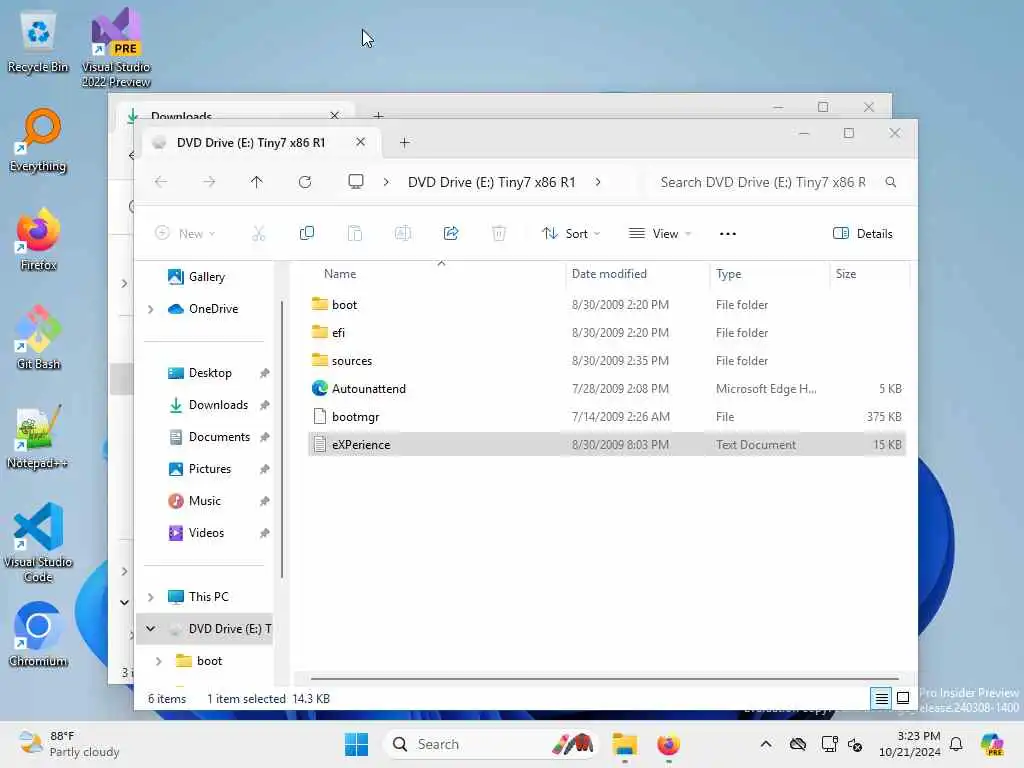Open the Notepad++ desktop shortcut
Image resolution: width=1024 pixels, height=768 pixels.
38,438
